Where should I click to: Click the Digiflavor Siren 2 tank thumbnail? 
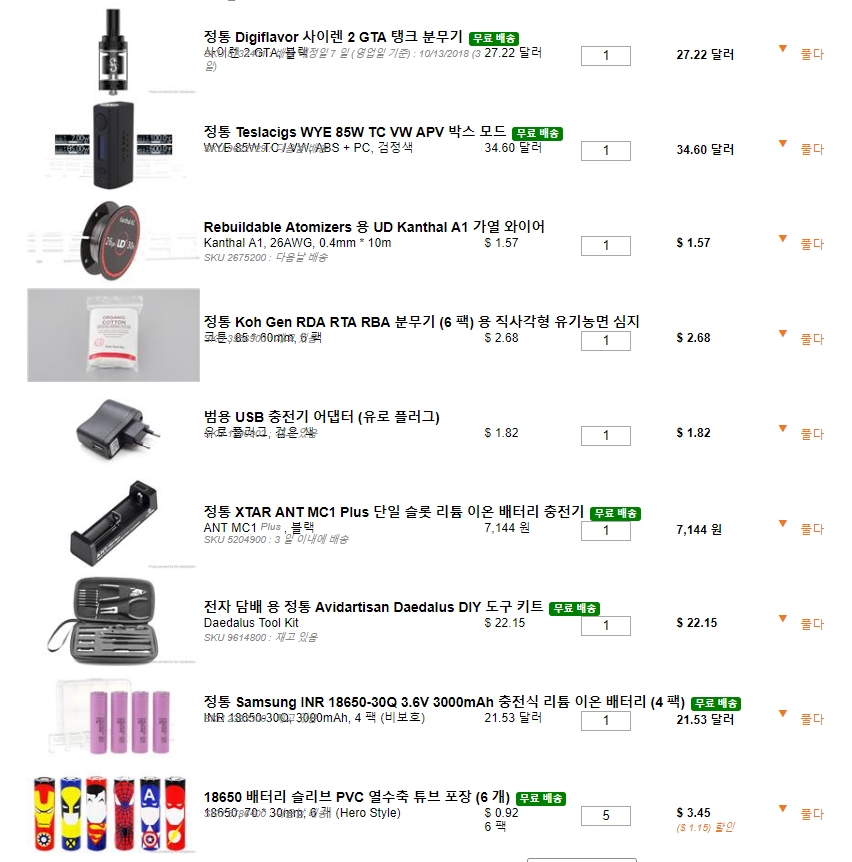pos(113,51)
